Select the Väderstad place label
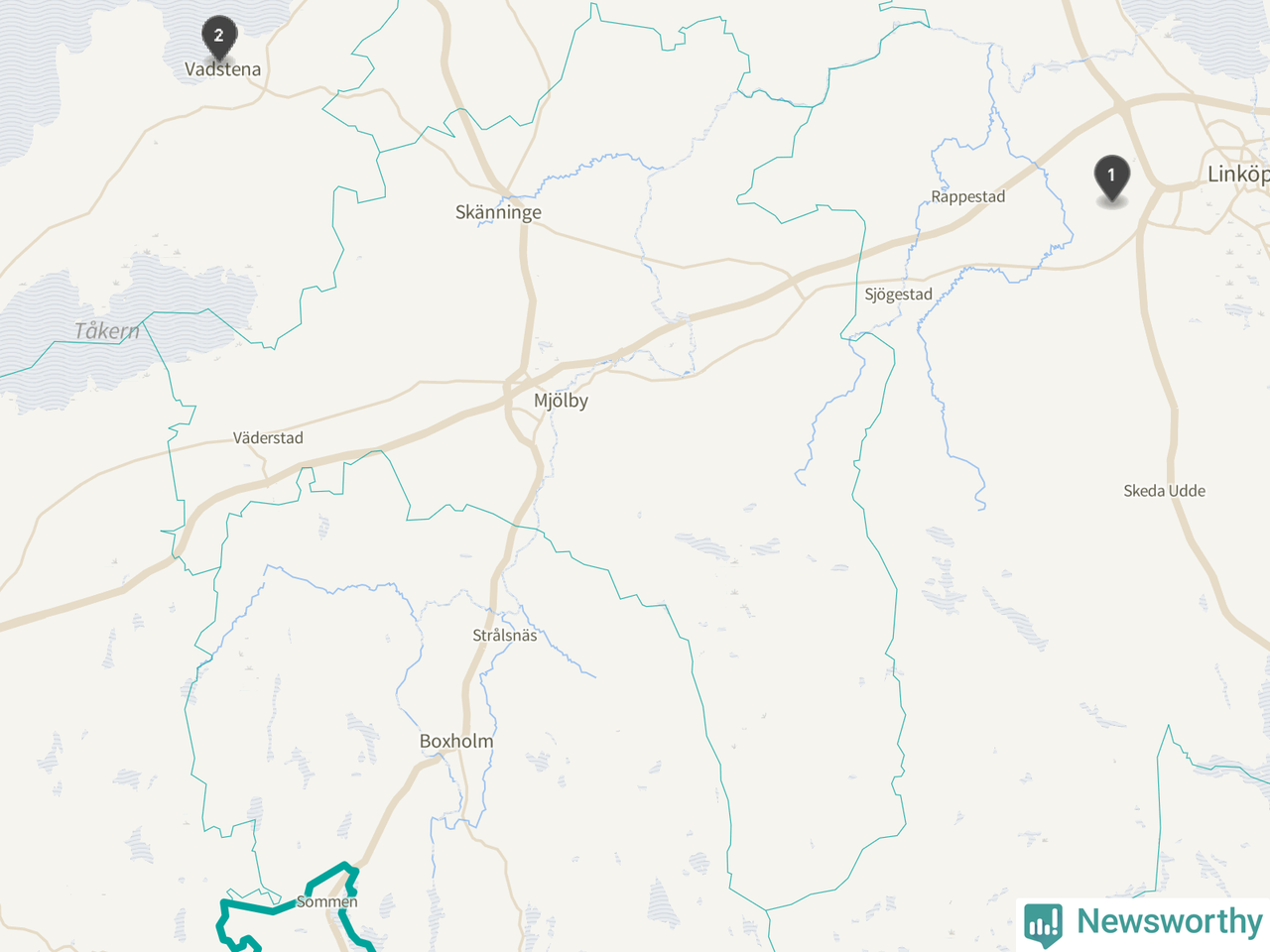This screenshot has width=1270, height=952. pos(268,437)
